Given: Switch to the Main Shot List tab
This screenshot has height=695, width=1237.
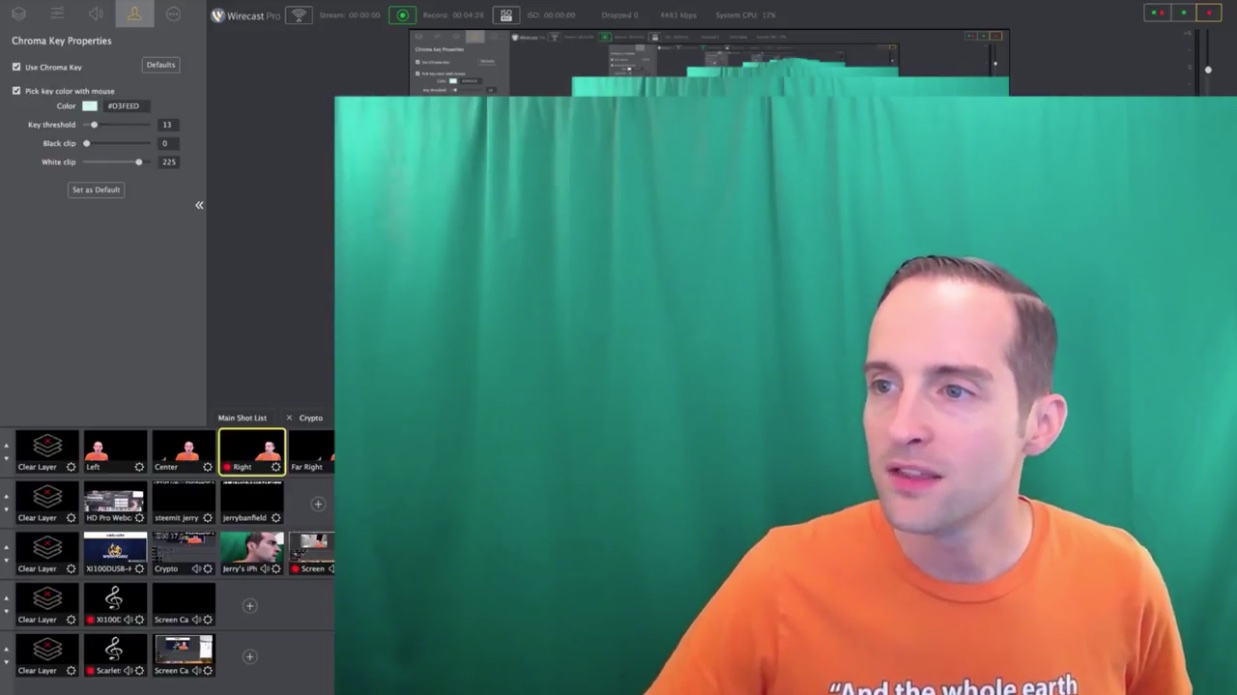Looking at the screenshot, I should [x=242, y=418].
